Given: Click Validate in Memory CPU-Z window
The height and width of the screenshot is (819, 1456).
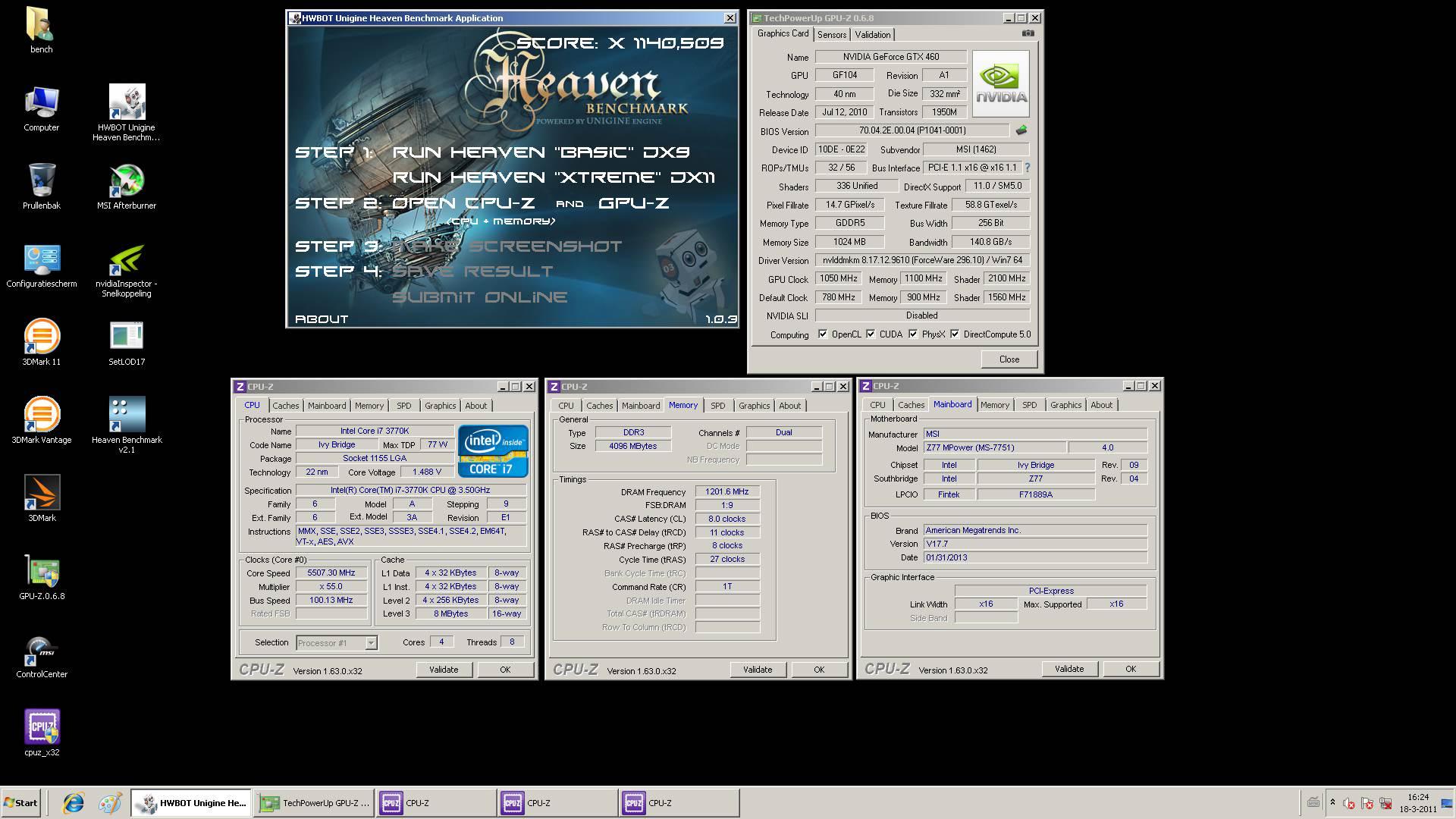Looking at the screenshot, I should (x=758, y=670).
